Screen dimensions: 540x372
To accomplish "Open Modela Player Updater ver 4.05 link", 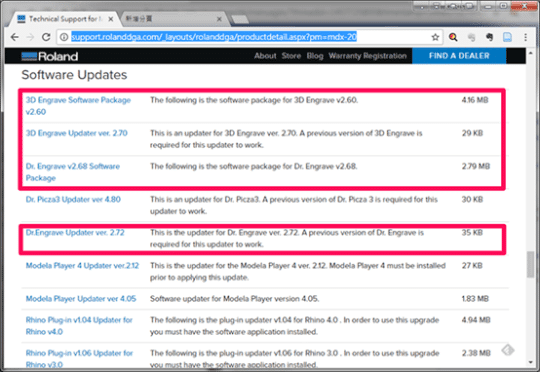I will [x=81, y=299].
